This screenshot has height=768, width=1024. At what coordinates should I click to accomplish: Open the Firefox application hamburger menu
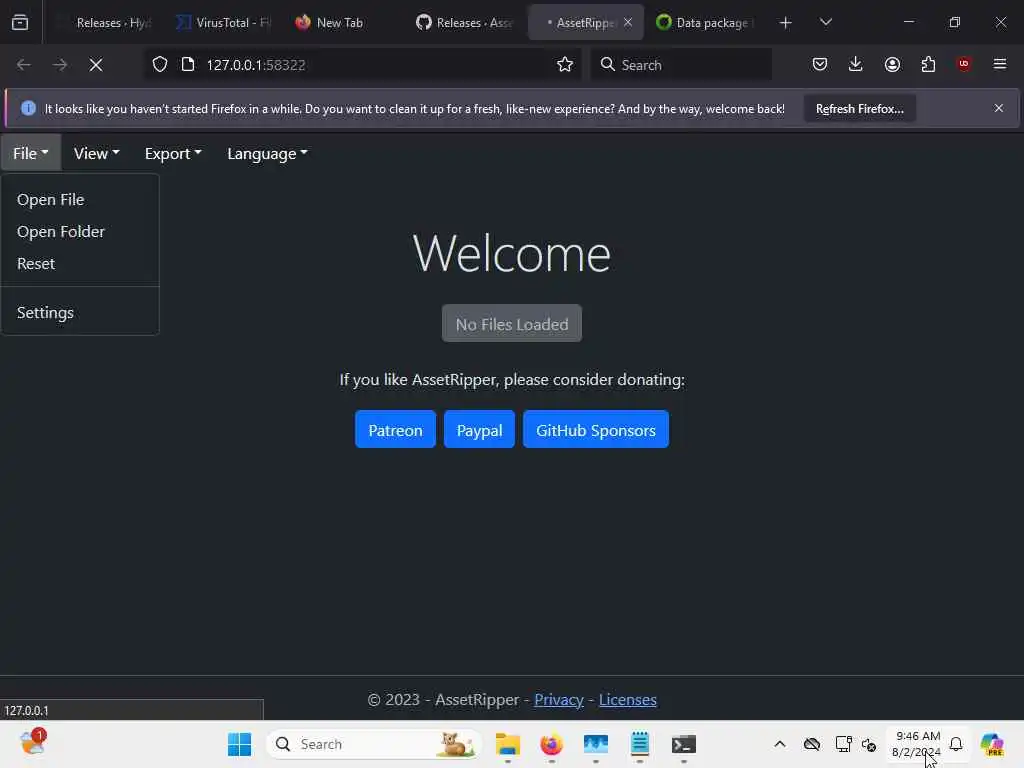[x=1000, y=64]
